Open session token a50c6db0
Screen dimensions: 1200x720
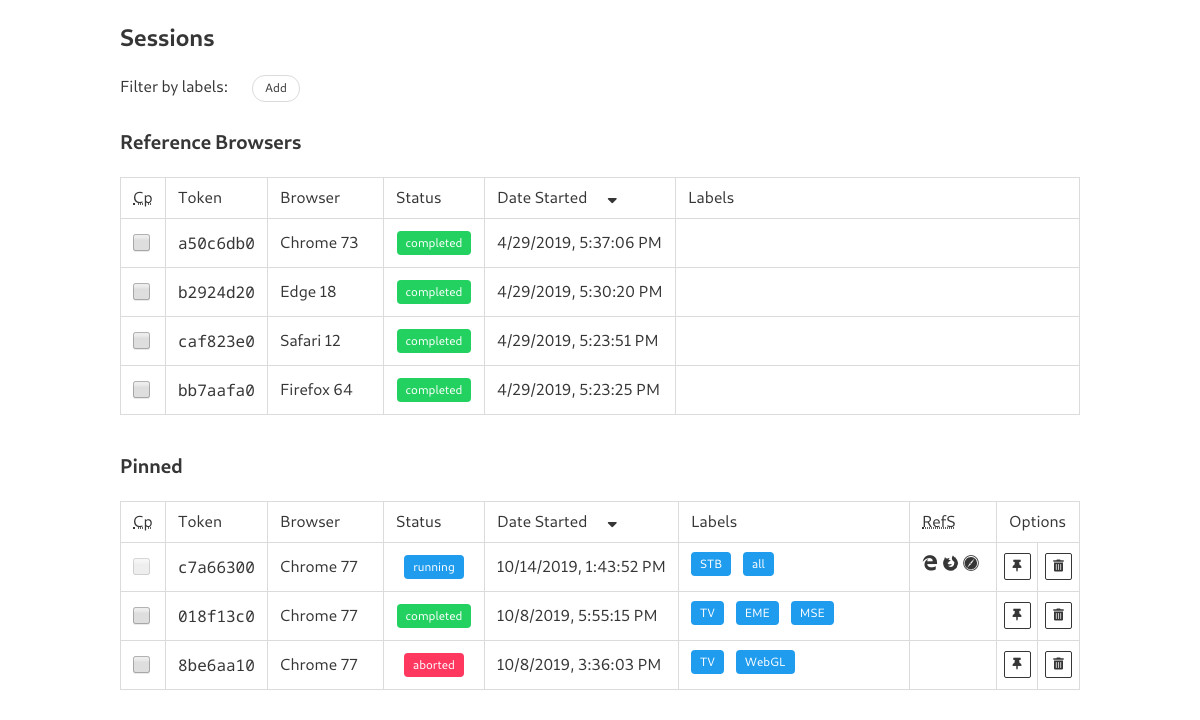216,243
